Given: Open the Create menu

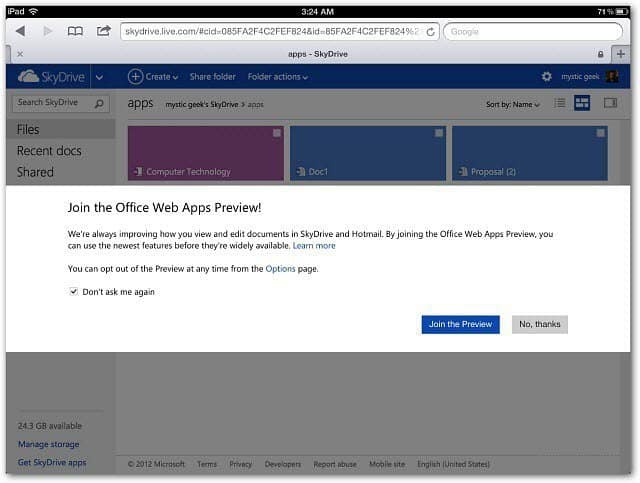Looking at the screenshot, I should click(153, 76).
